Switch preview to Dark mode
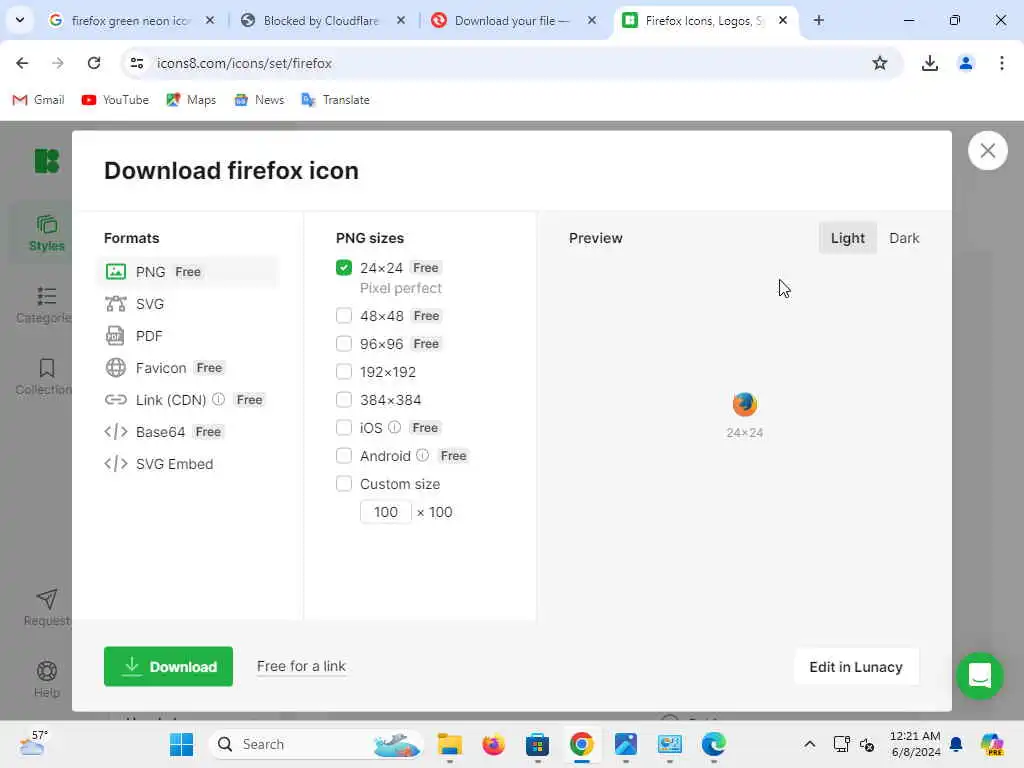The image size is (1024, 768). pos(904,238)
